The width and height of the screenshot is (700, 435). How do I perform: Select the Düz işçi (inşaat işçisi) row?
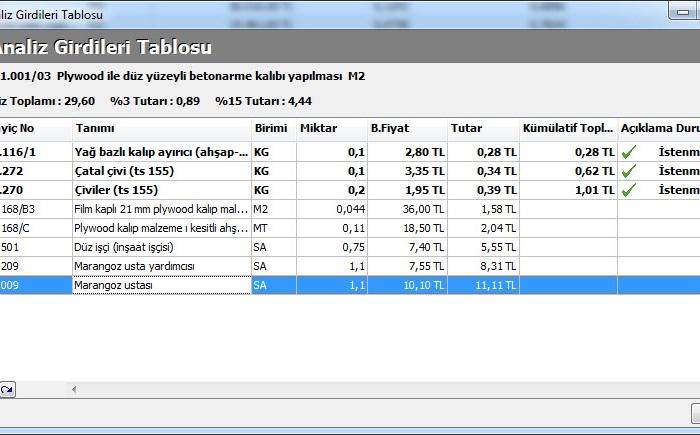[160, 247]
